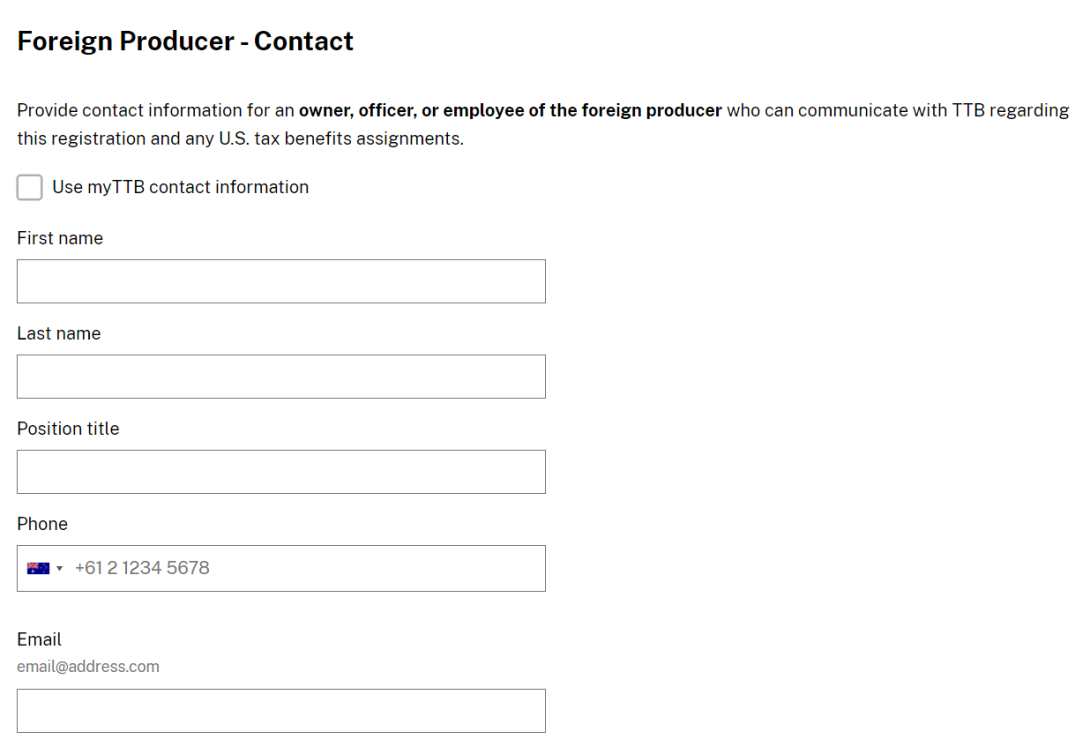Click the 'Position title' field label

coord(68,428)
